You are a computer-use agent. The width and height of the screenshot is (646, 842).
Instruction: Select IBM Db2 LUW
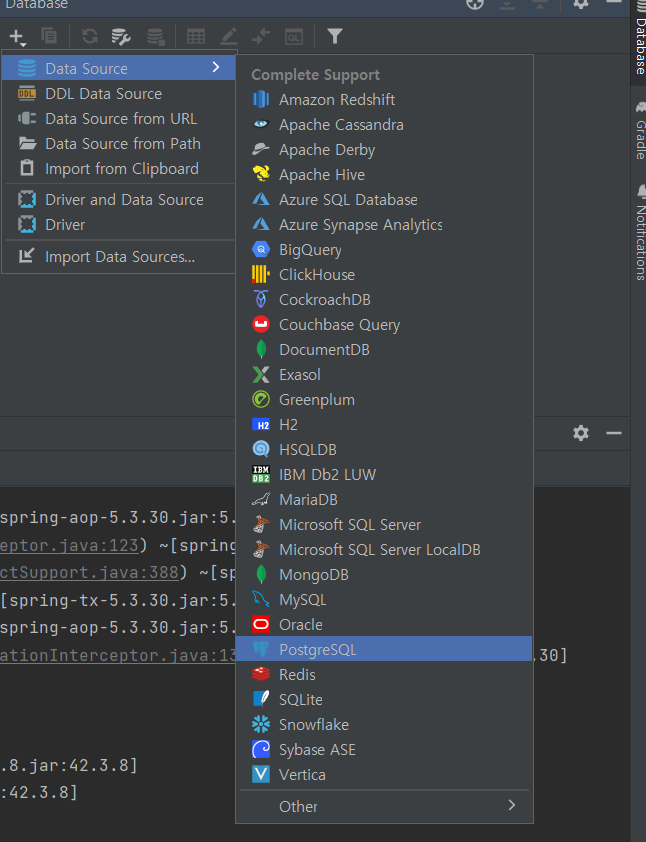(384, 475)
